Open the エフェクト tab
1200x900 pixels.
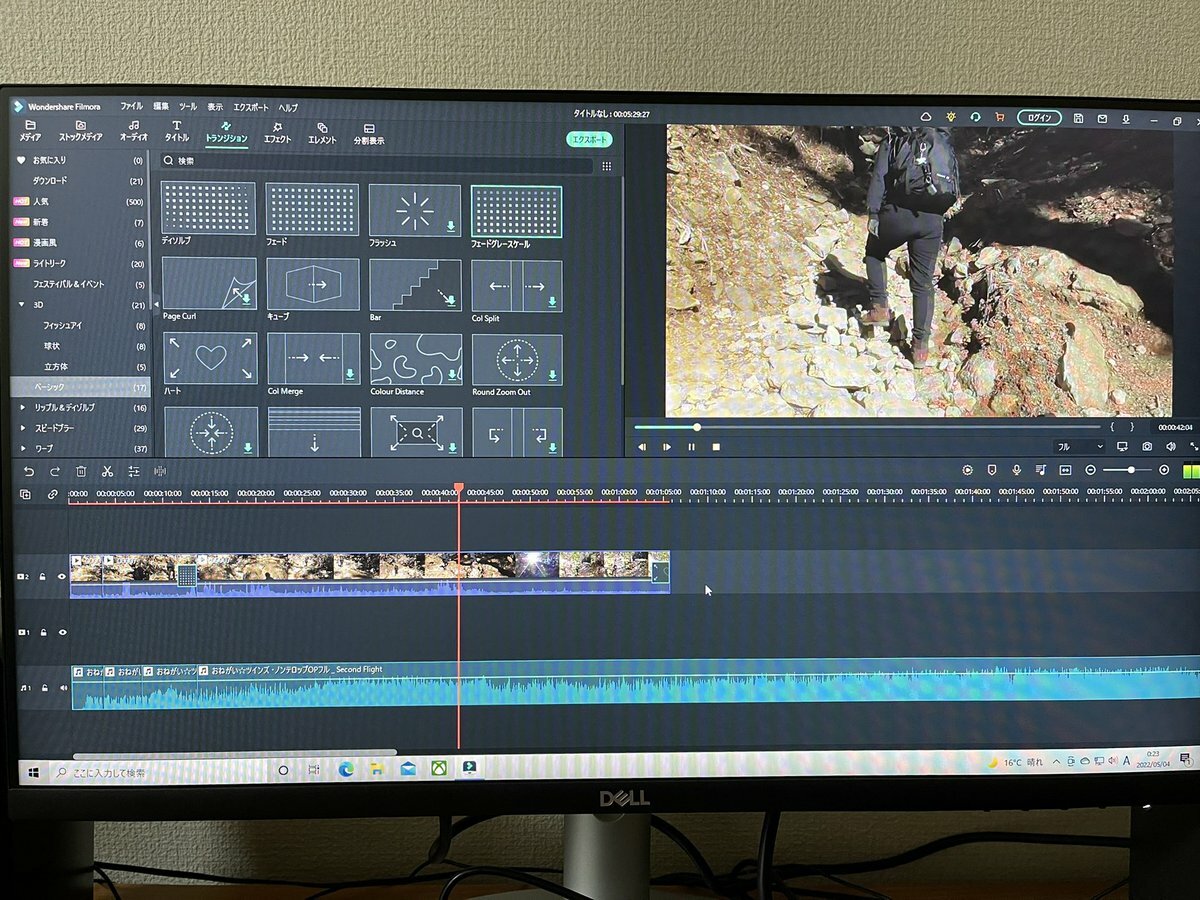click(x=277, y=133)
